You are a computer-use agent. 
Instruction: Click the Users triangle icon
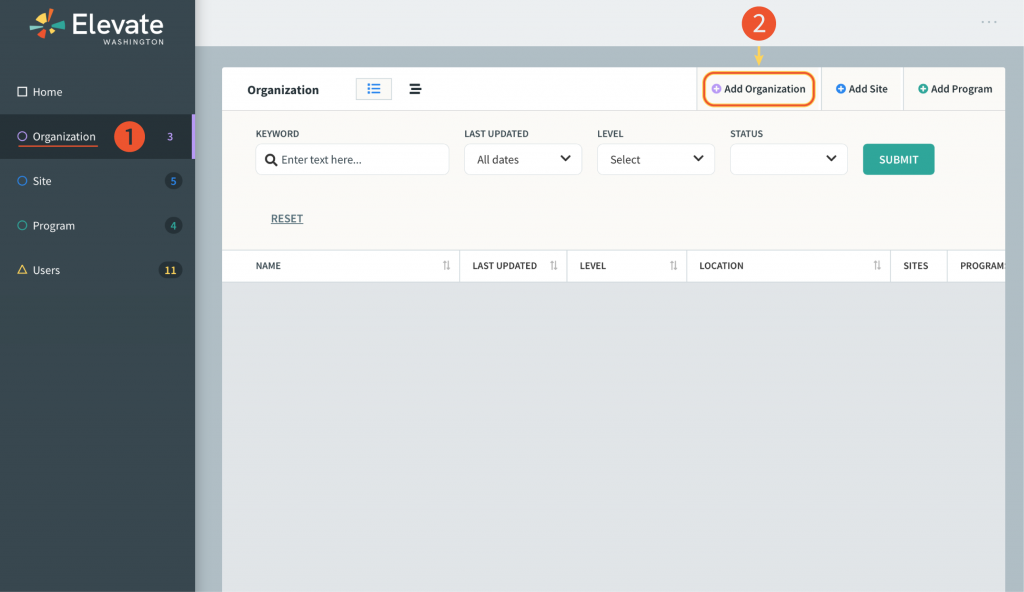22,269
